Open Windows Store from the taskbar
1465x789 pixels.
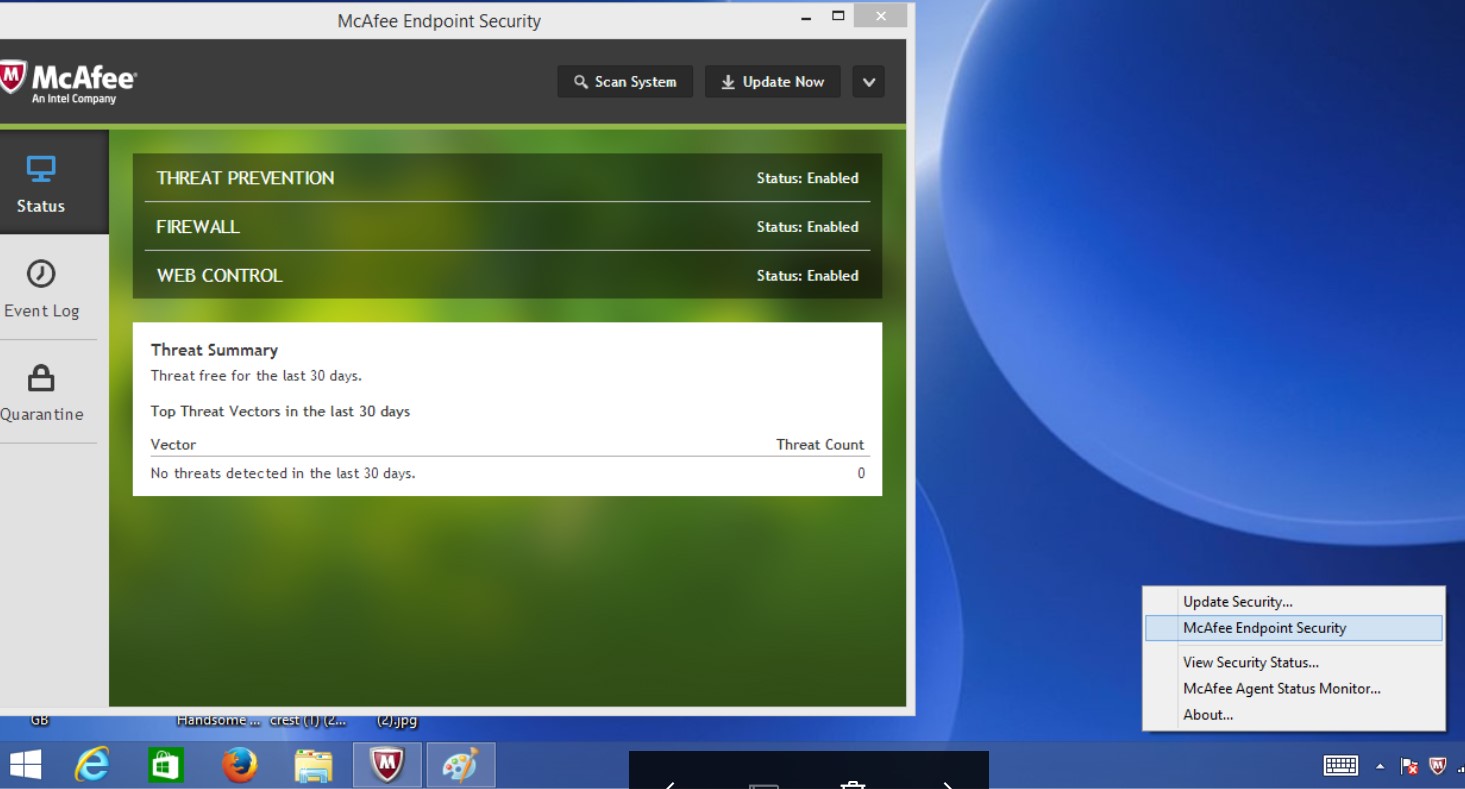pyautogui.click(x=165, y=766)
